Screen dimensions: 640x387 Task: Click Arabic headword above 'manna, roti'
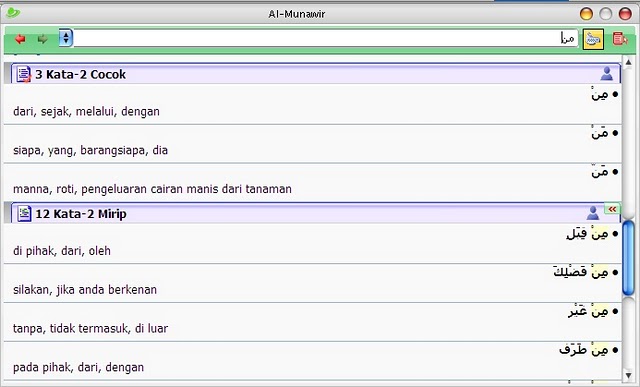tap(600, 172)
